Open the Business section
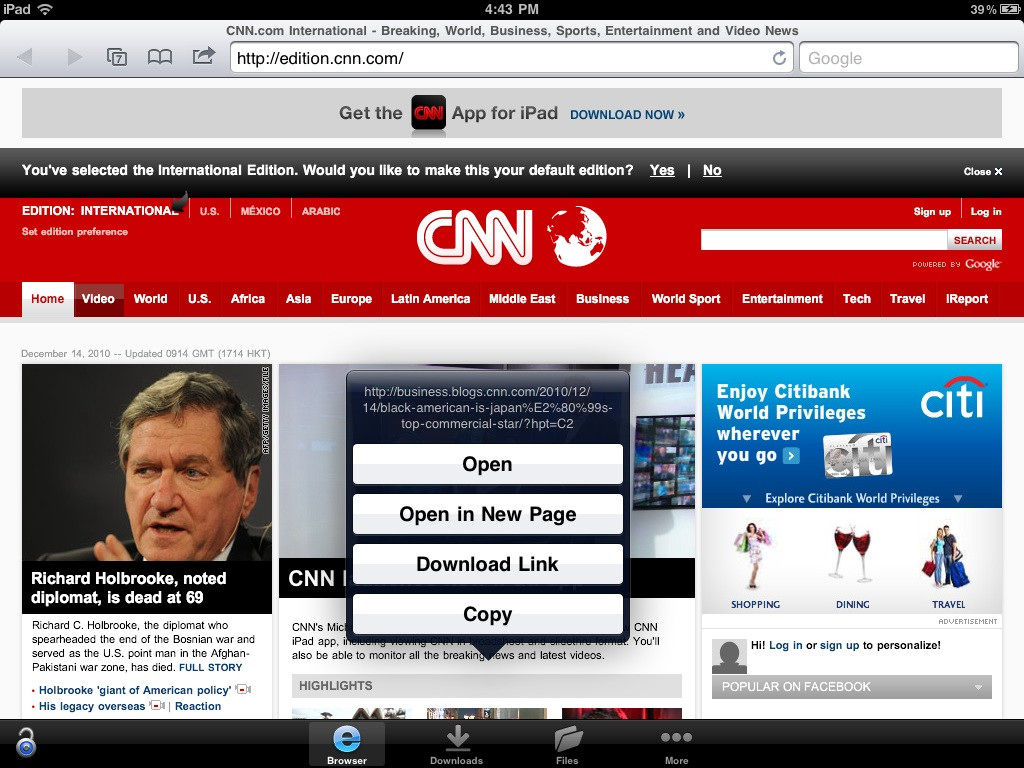The width and height of the screenshot is (1024, 768). pyautogui.click(x=603, y=299)
